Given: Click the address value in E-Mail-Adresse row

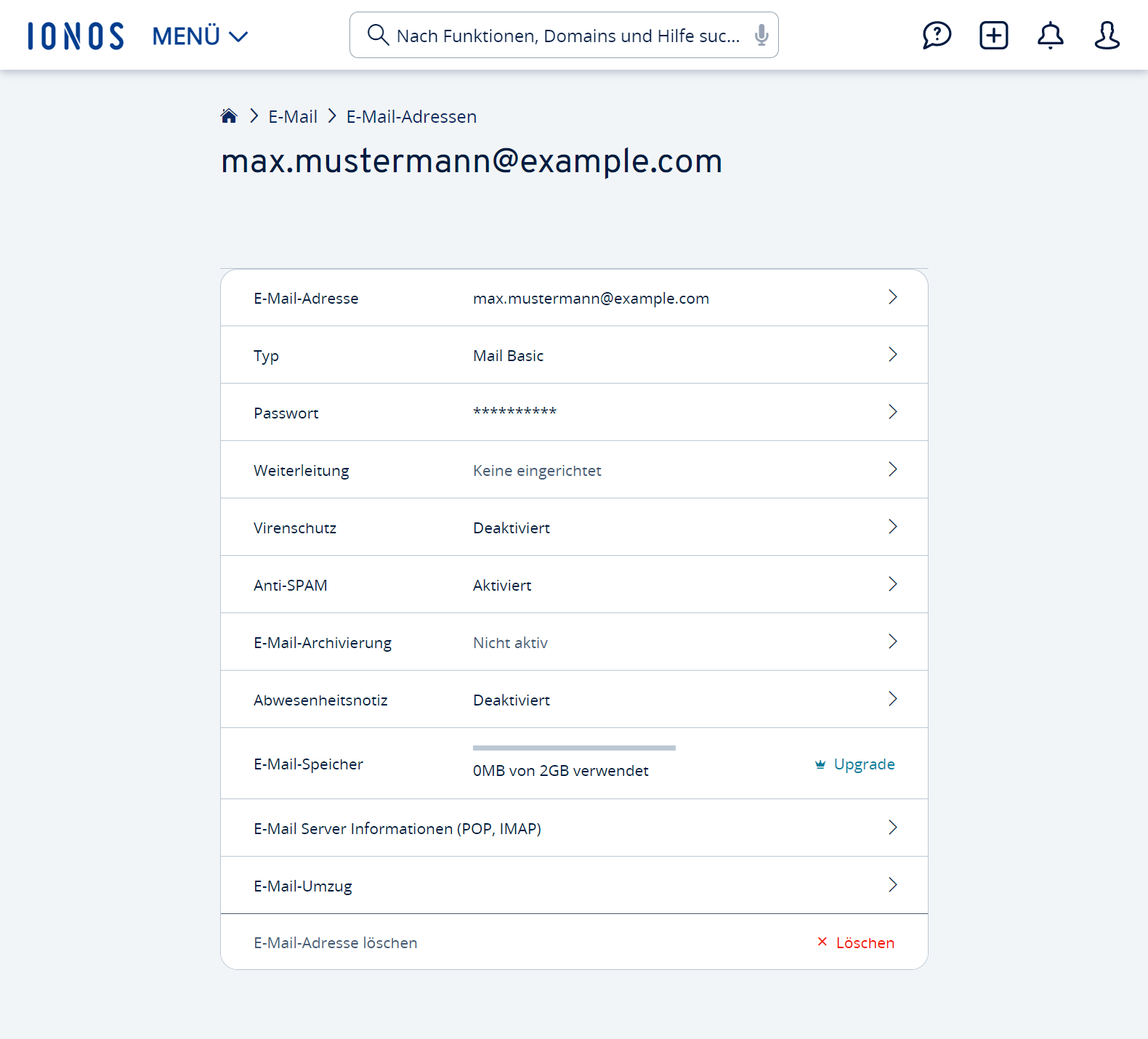Looking at the screenshot, I should point(591,298).
